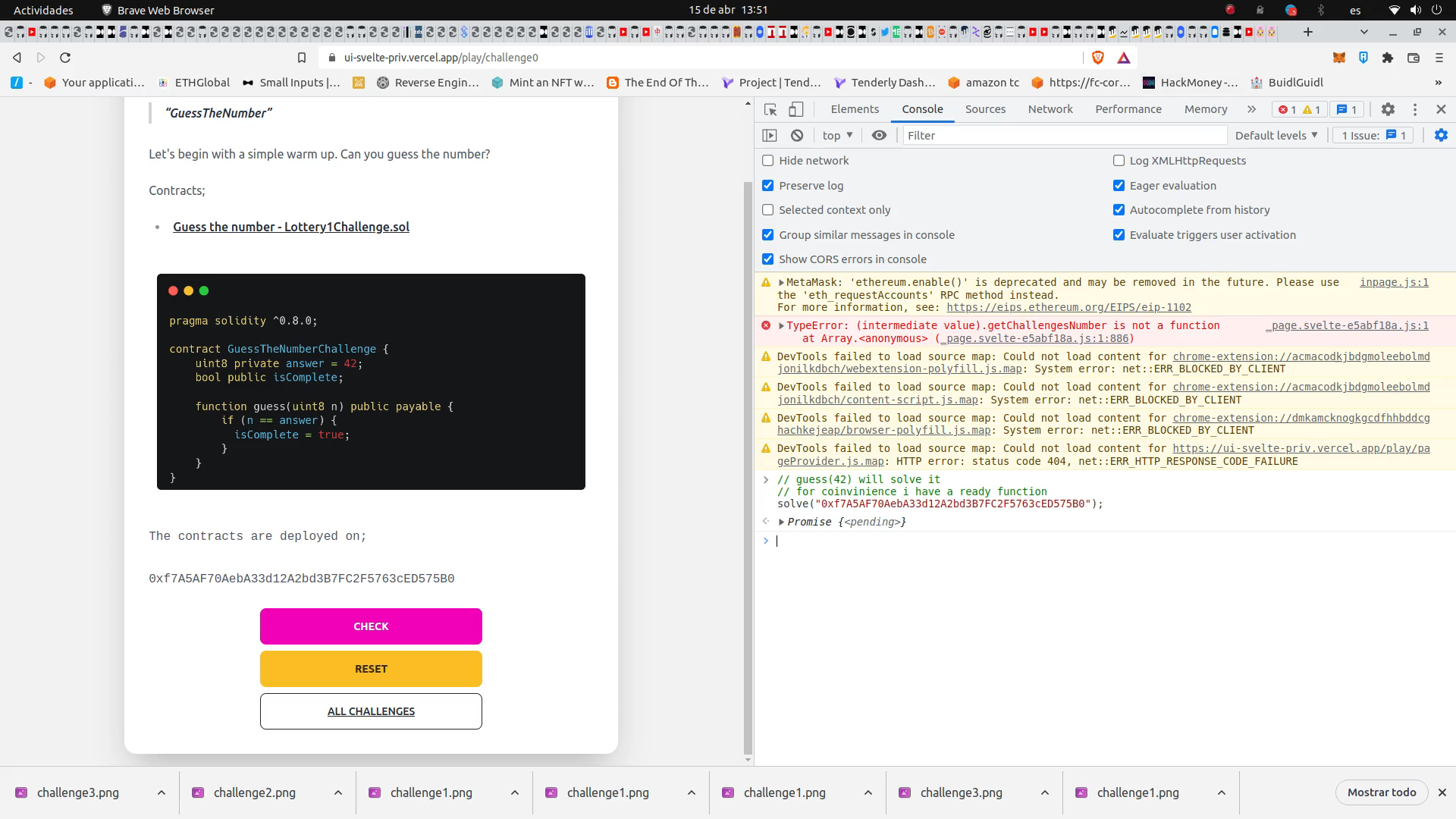Open the browser hamburger menu

click(1439, 58)
